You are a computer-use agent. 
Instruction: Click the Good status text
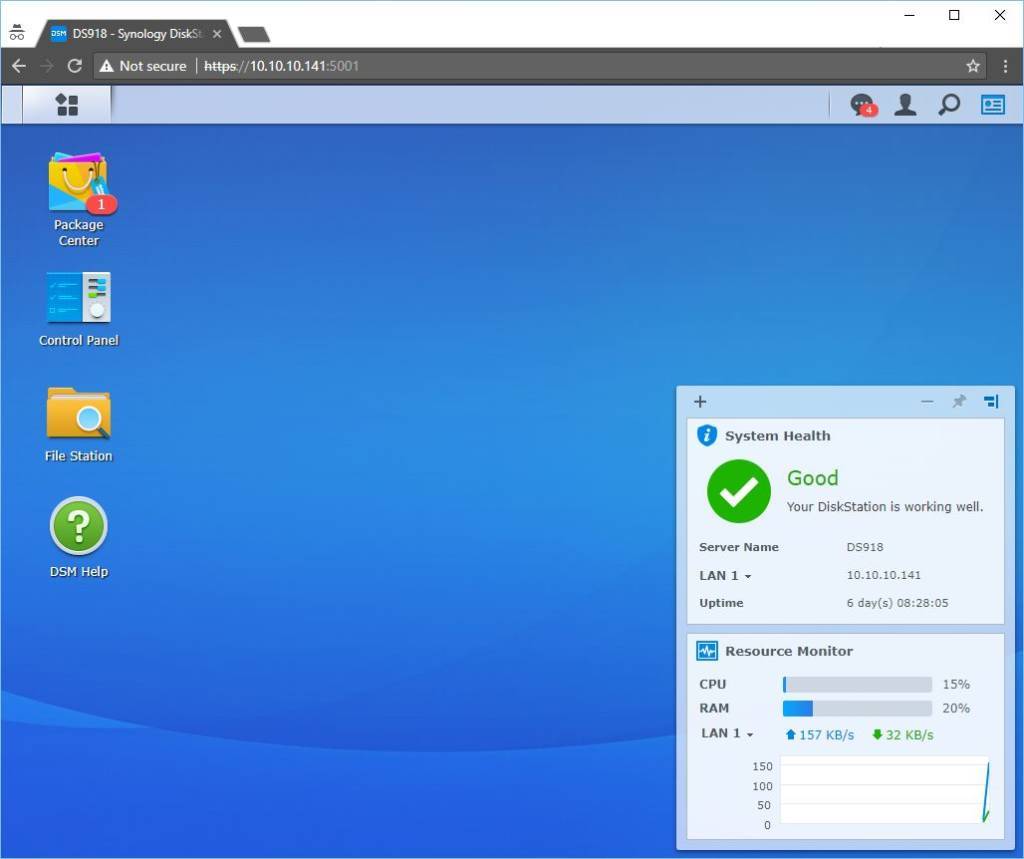(x=812, y=478)
